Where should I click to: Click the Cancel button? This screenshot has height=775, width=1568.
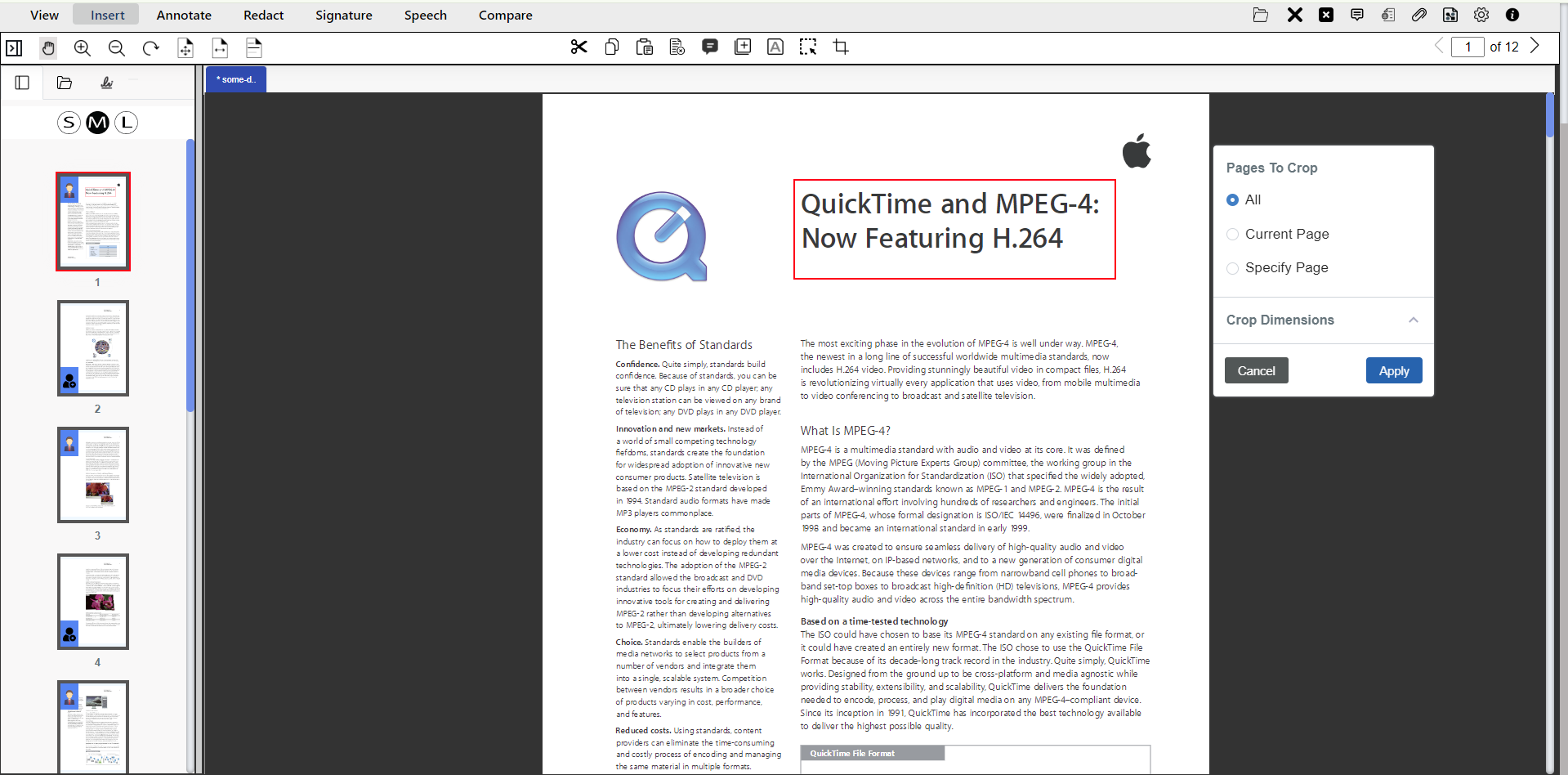pos(1256,371)
